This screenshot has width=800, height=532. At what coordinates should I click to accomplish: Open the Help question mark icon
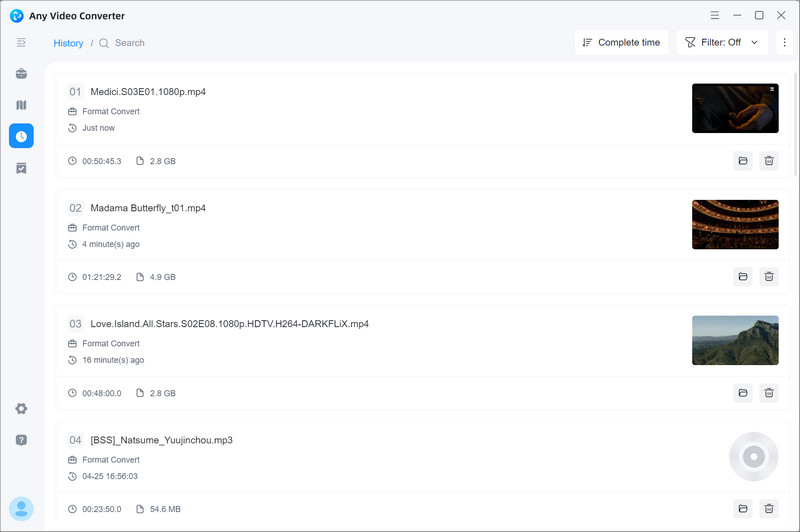21,440
